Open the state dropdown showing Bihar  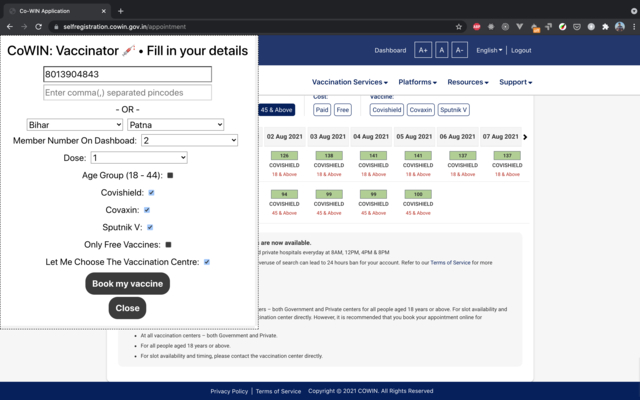[x=75, y=124]
